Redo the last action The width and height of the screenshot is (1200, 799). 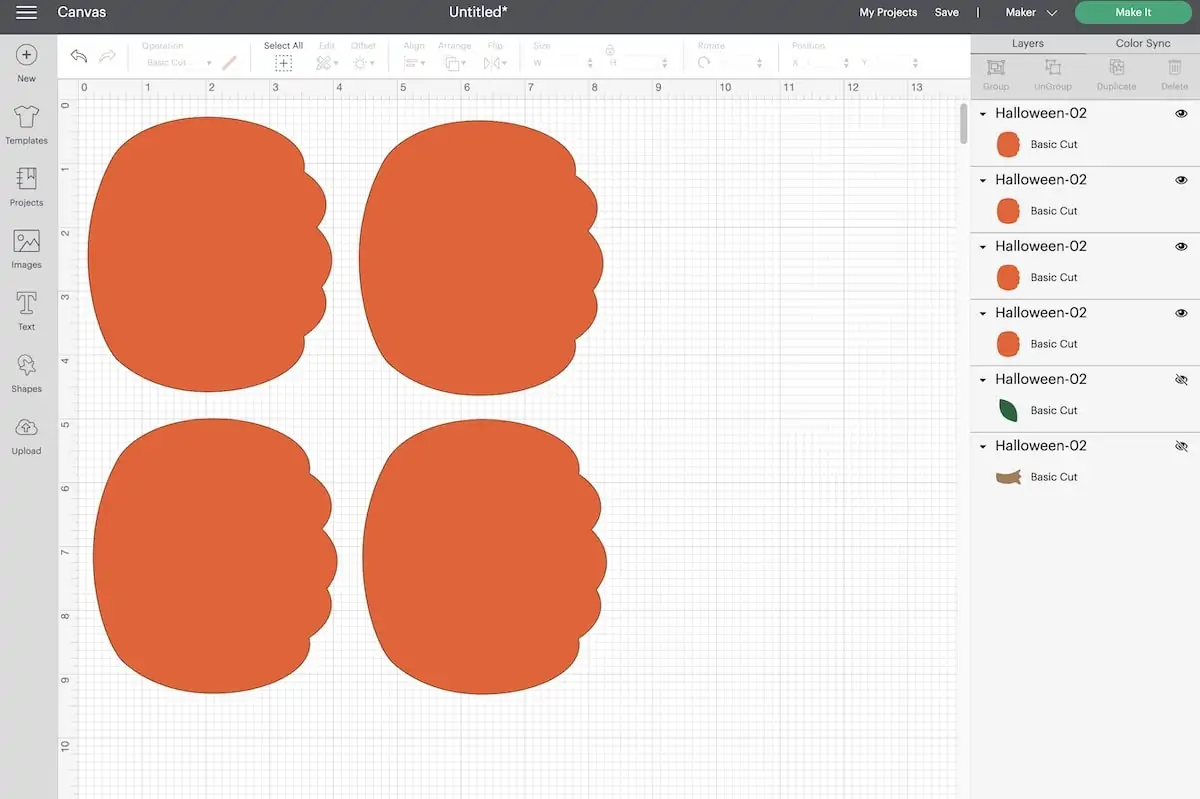tap(108, 57)
